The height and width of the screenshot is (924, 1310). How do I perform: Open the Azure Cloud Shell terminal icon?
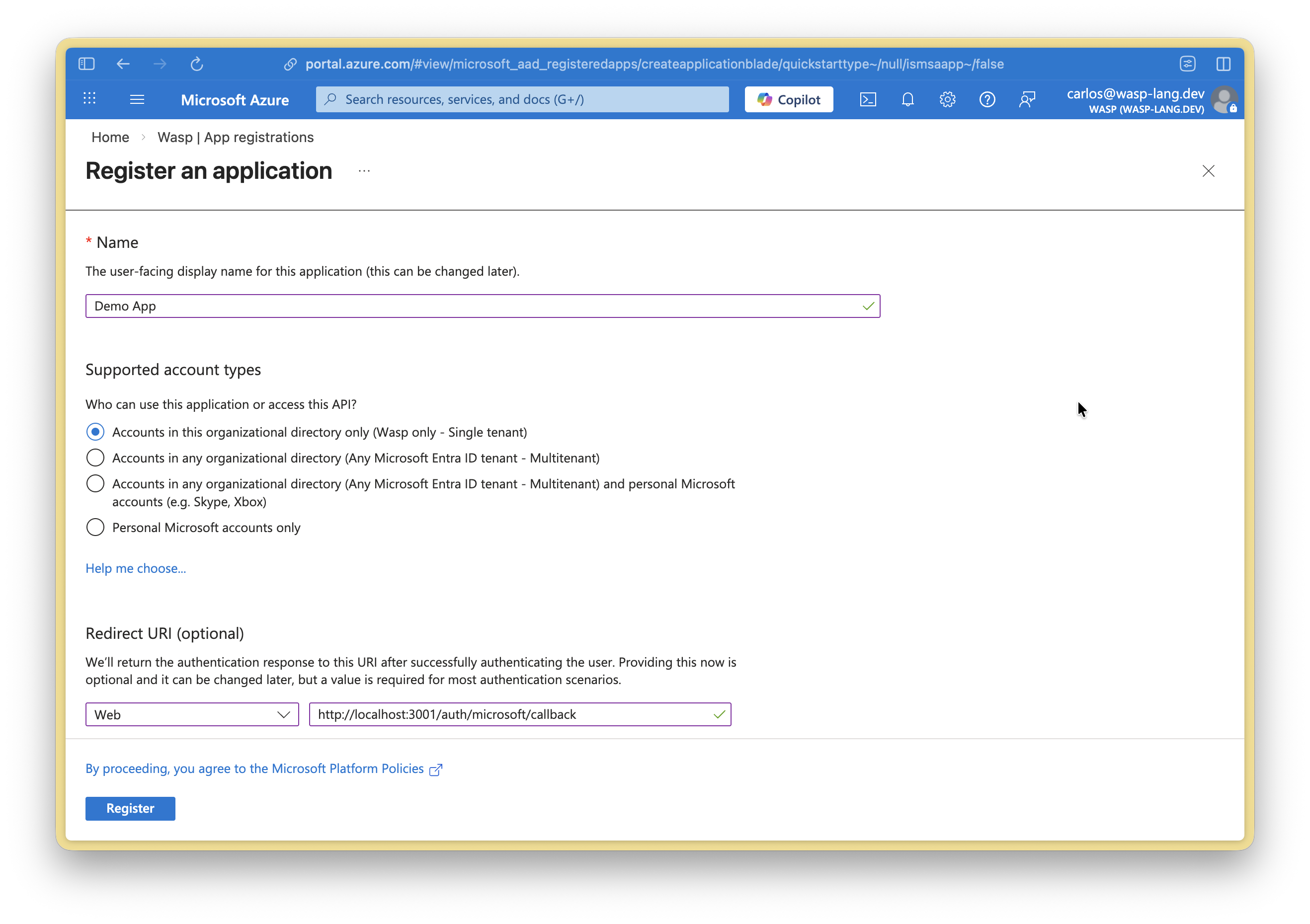(868, 99)
